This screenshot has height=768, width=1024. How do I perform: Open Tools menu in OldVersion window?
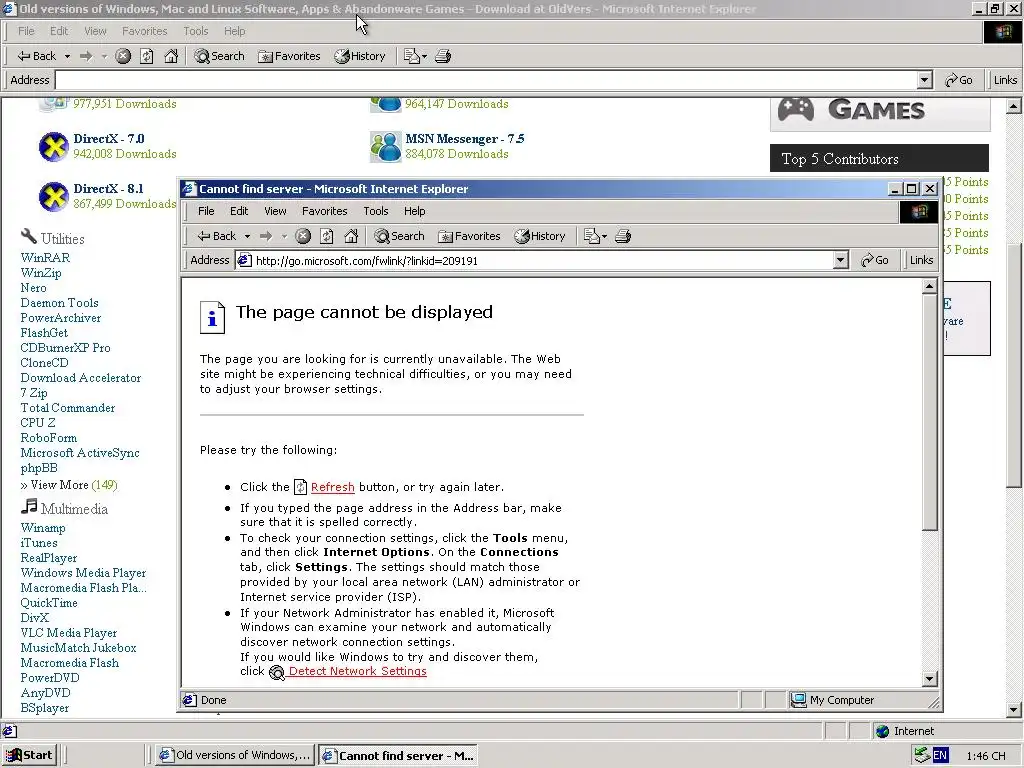coord(196,31)
